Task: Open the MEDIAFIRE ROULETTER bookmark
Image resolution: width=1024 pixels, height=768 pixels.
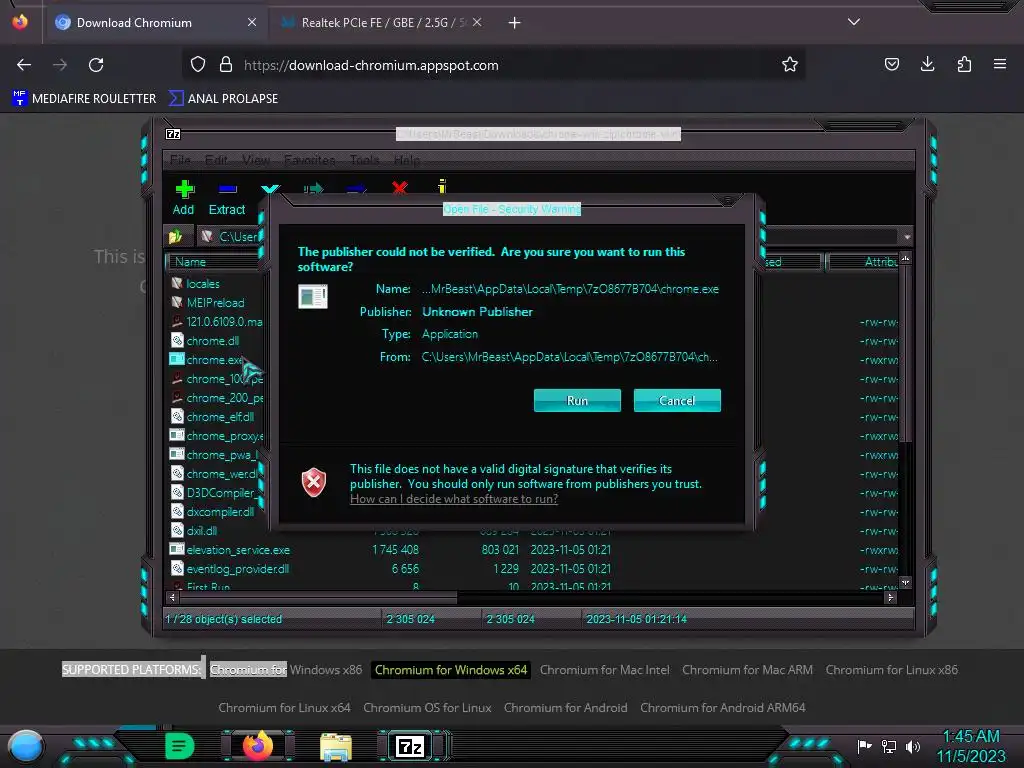Action: click(84, 99)
